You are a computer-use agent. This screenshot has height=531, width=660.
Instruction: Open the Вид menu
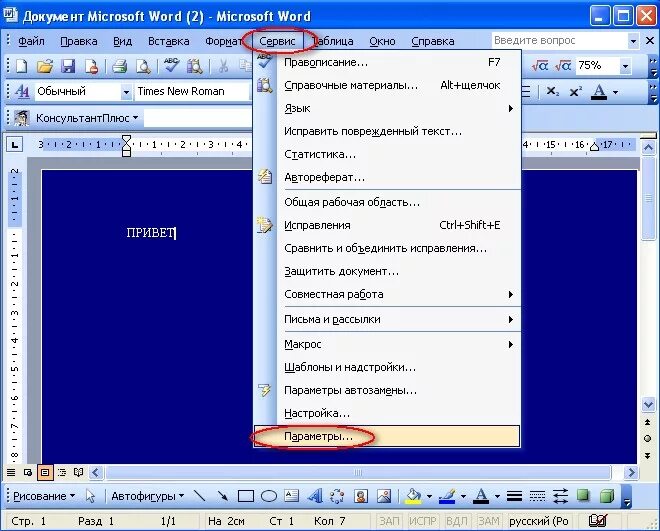tap(122, 41)
